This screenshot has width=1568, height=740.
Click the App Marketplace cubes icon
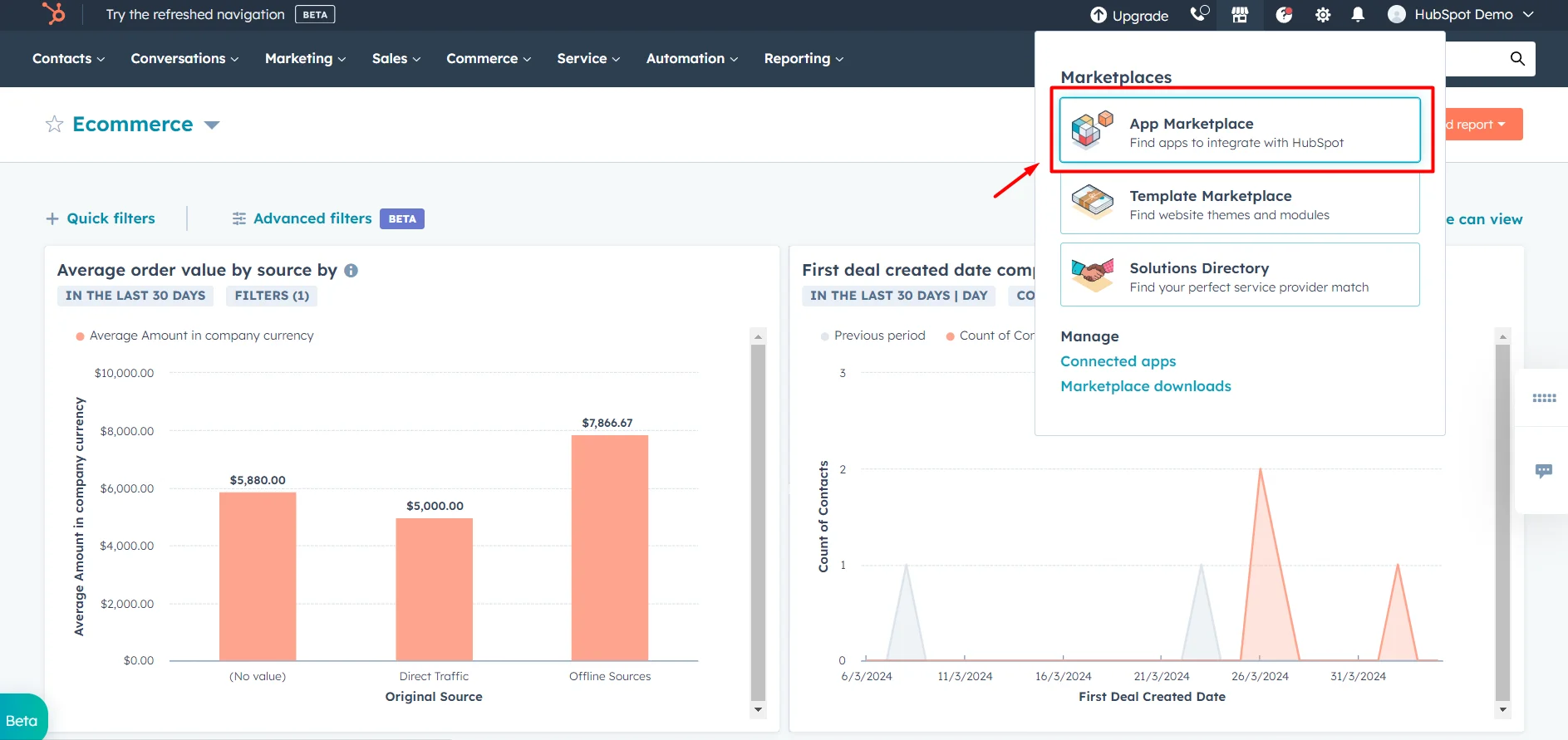tap(1092, 129)
